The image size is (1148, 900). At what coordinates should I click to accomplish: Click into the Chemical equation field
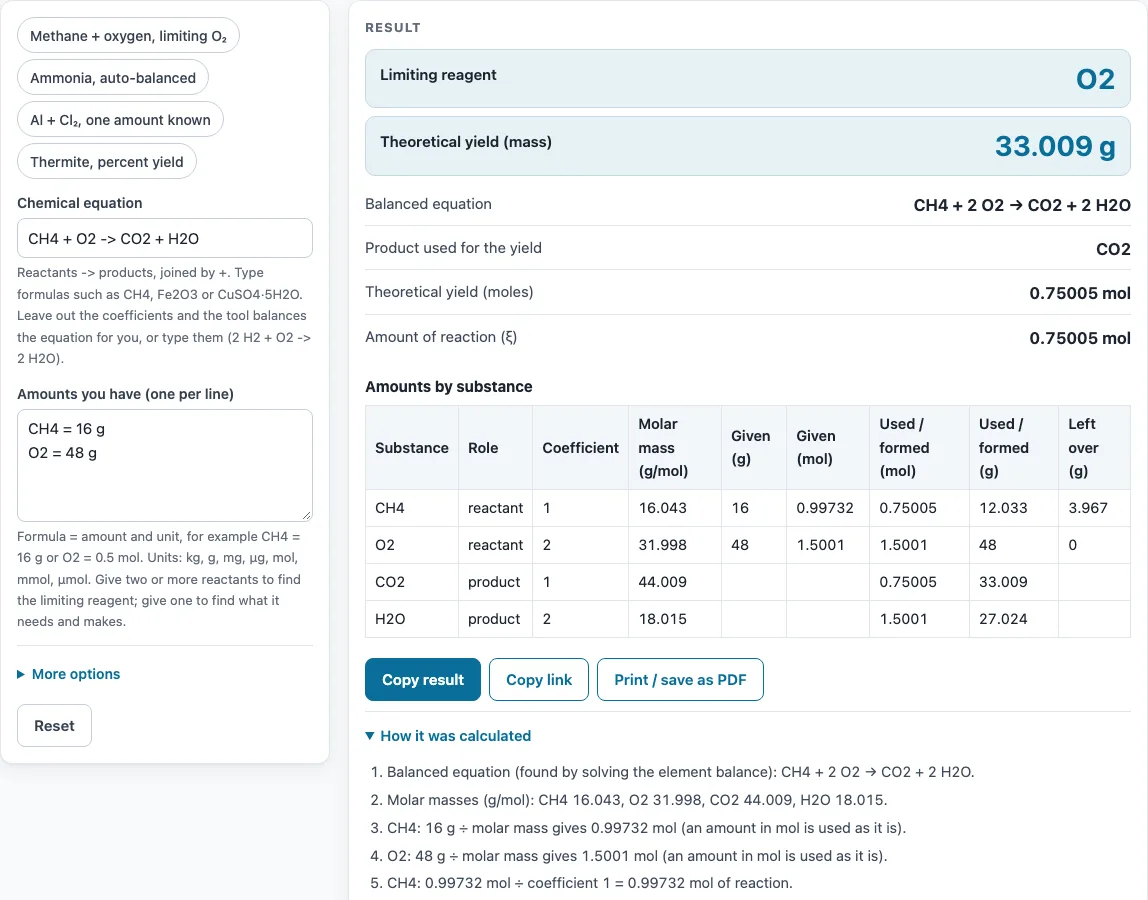(x=165, y=238)
